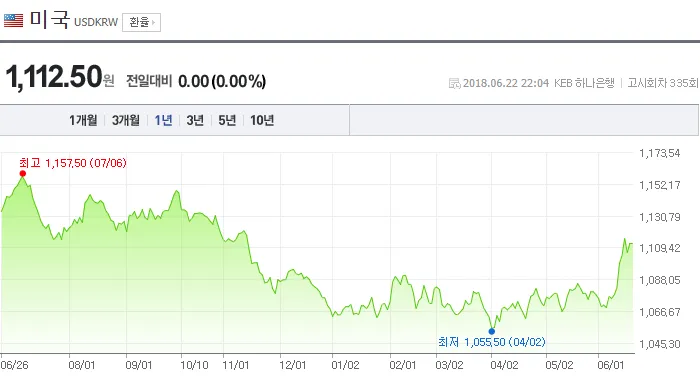
Task: Click the 06/01 x-axis date label
Action: (x=611, y=365)
